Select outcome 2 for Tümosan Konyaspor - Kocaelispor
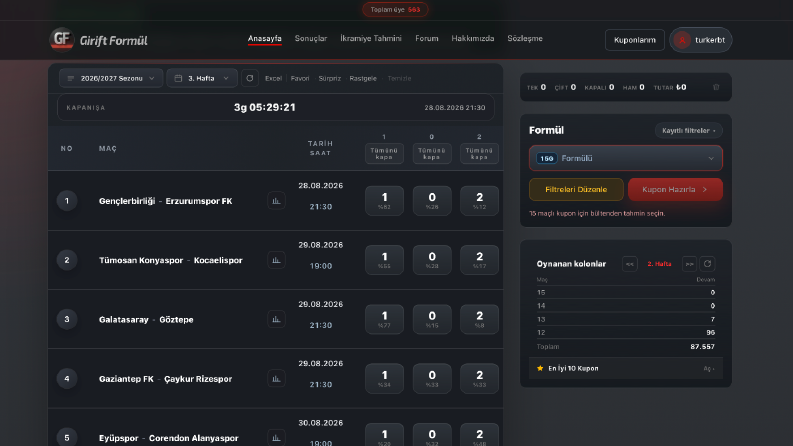This screenshot has width=793, height=446. point(479,260)
